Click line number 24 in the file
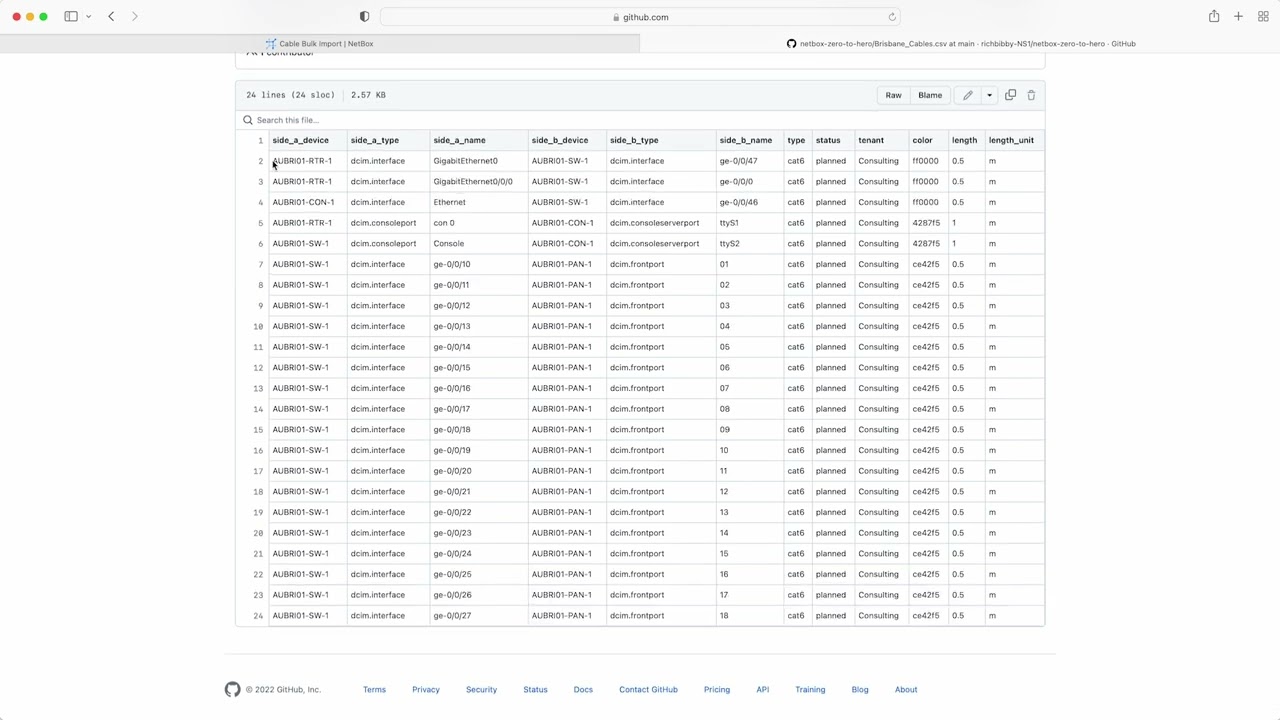 coord(258,616)
